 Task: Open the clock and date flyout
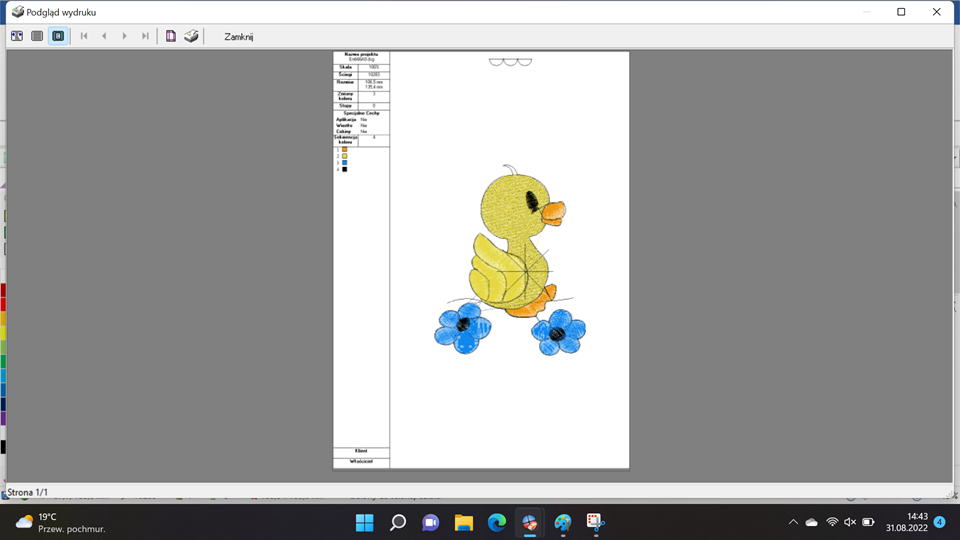pyautogui.click(x=906, y=522)
